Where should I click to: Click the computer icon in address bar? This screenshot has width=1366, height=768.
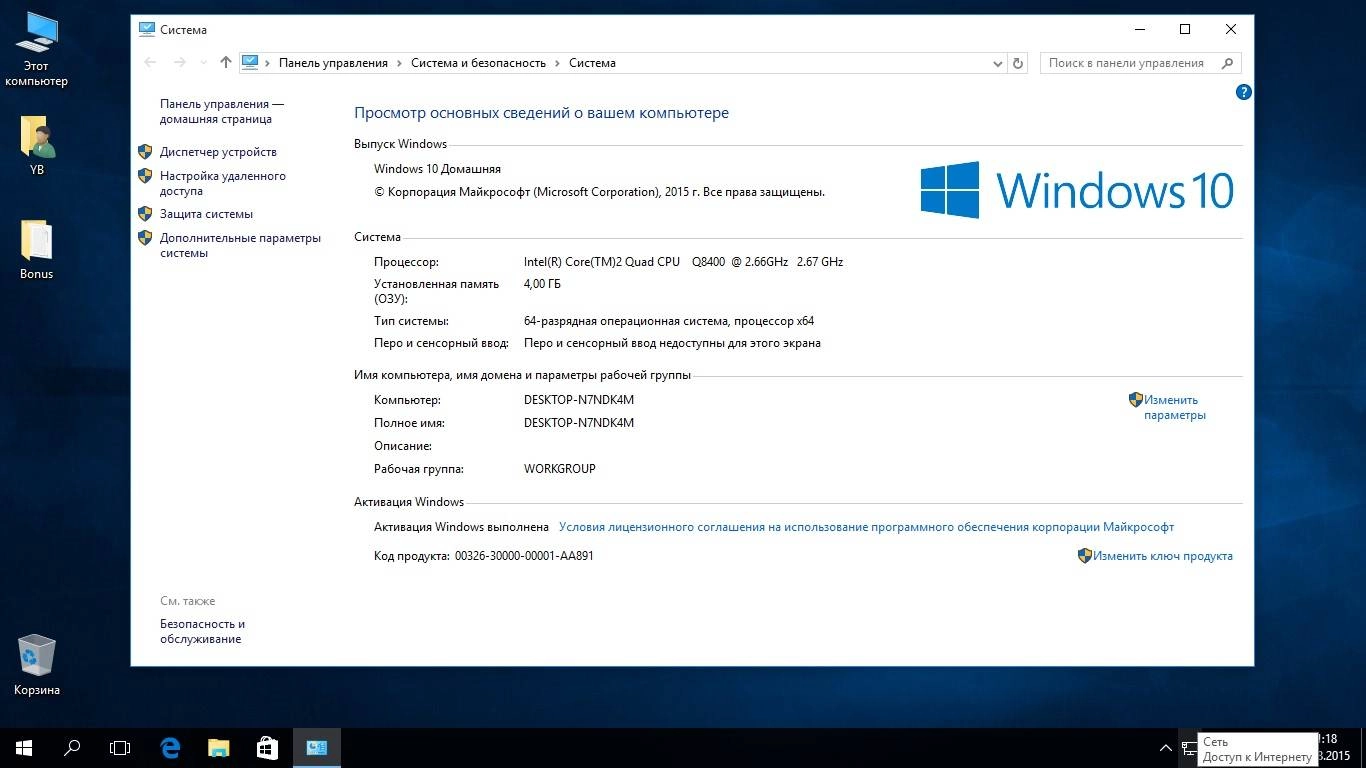click(x=250, y=62)
